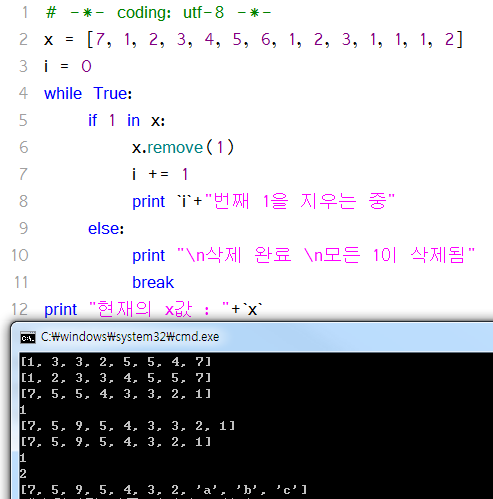
Task: Click the coding utf-8 comment line
Action: point(158,13)
